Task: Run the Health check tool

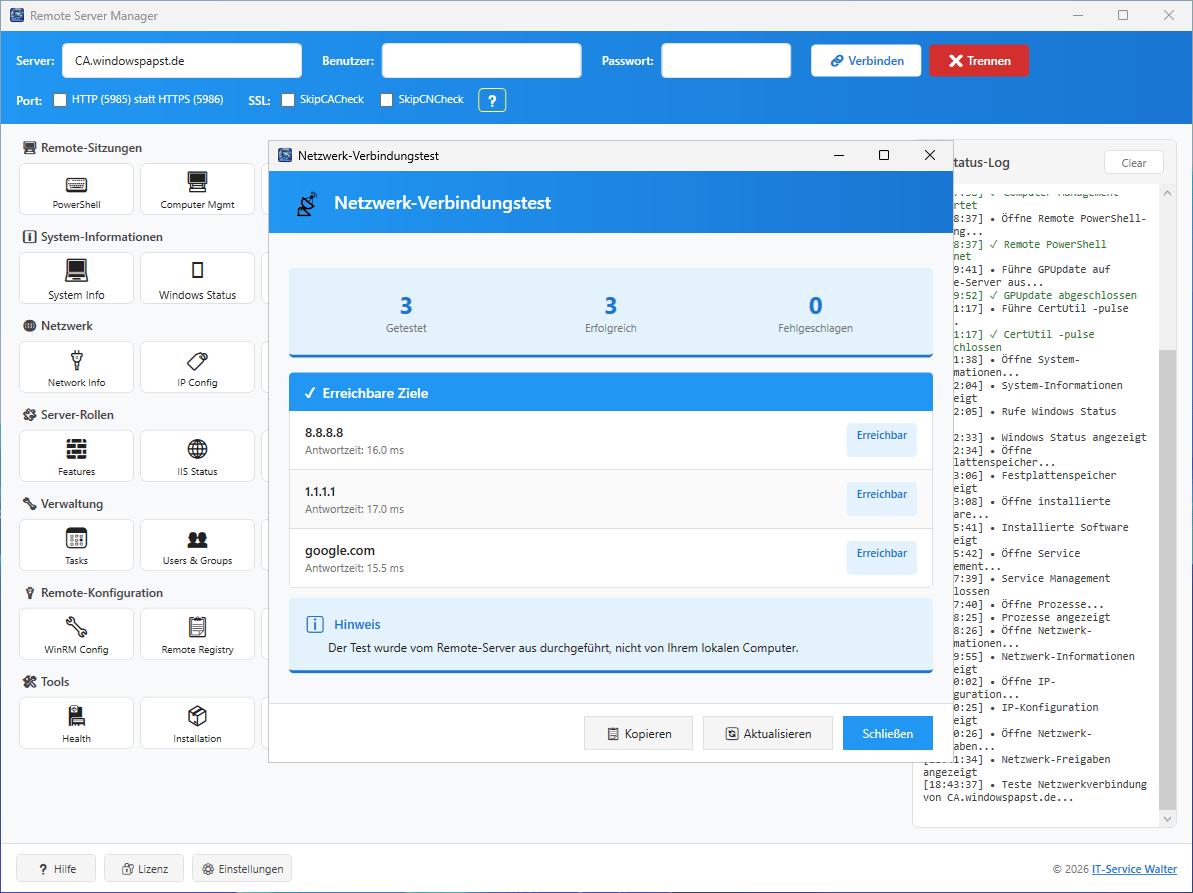Action: click(x=76, y=723)
